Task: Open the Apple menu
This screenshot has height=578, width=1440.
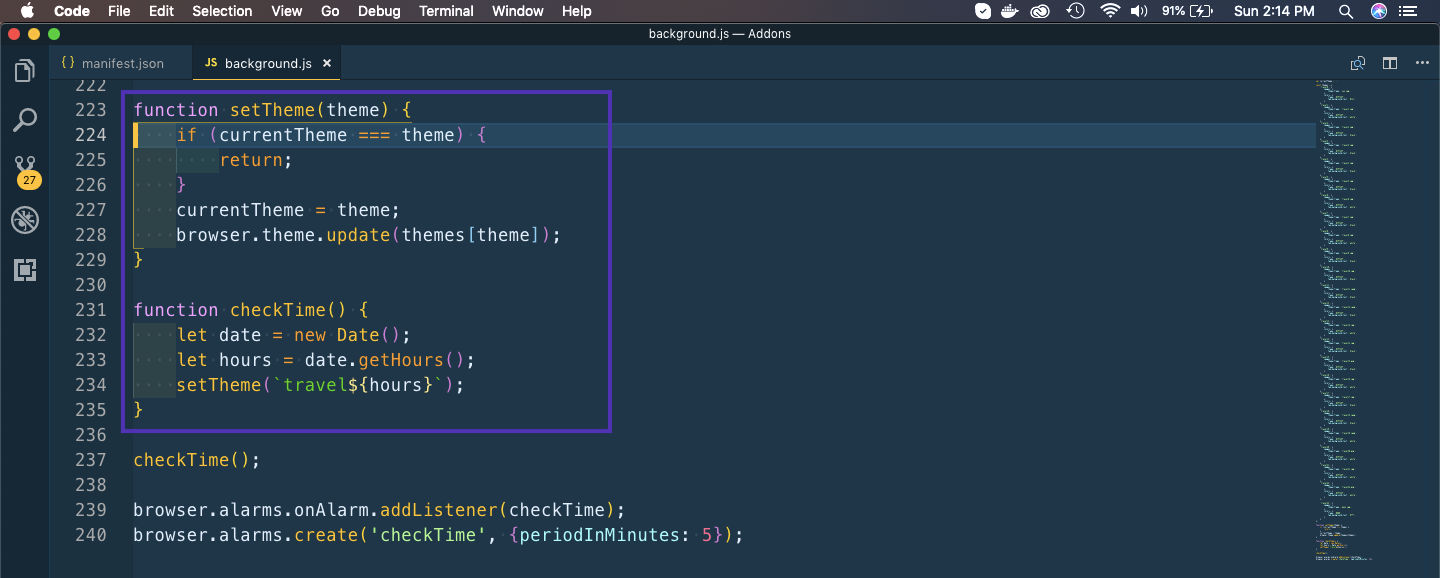Action: click(26, 11)
